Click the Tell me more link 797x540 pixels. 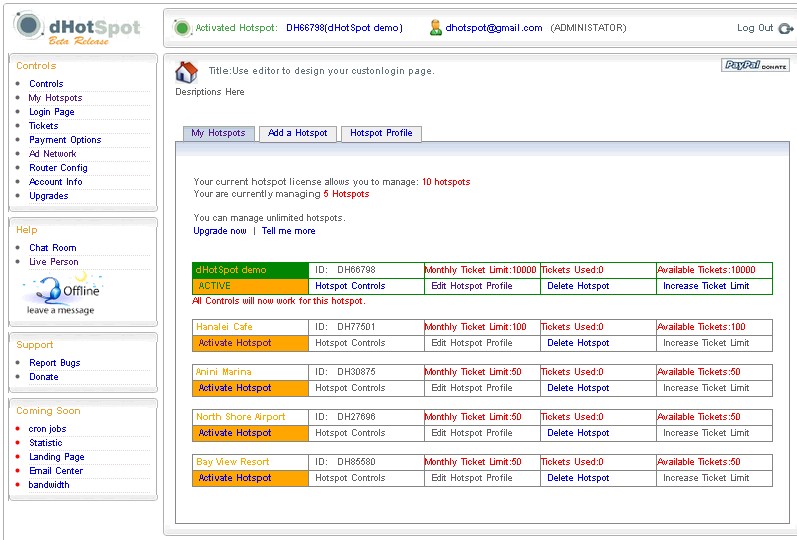[x=289, y=231]
